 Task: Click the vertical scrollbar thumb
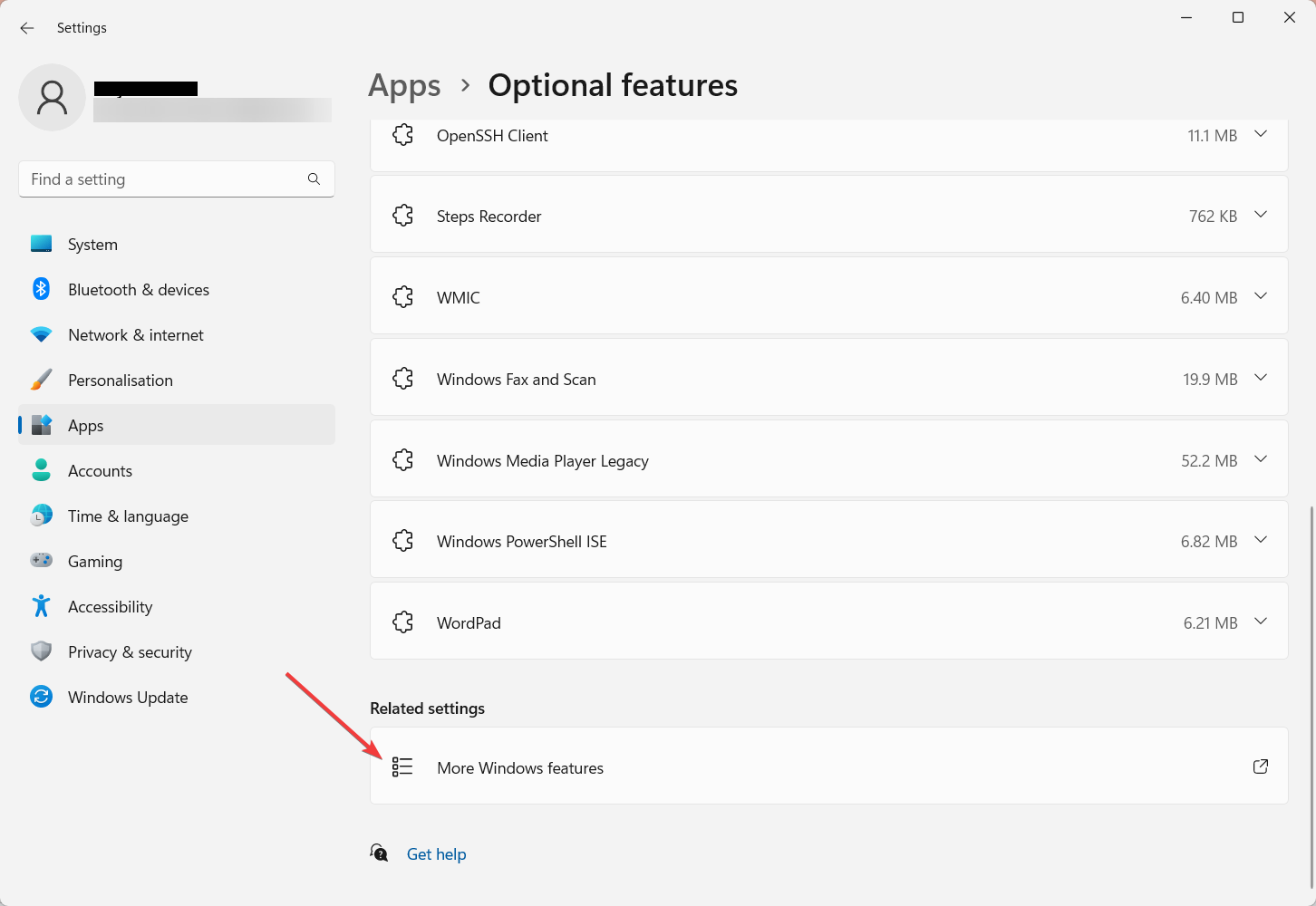click(1311, 696)
